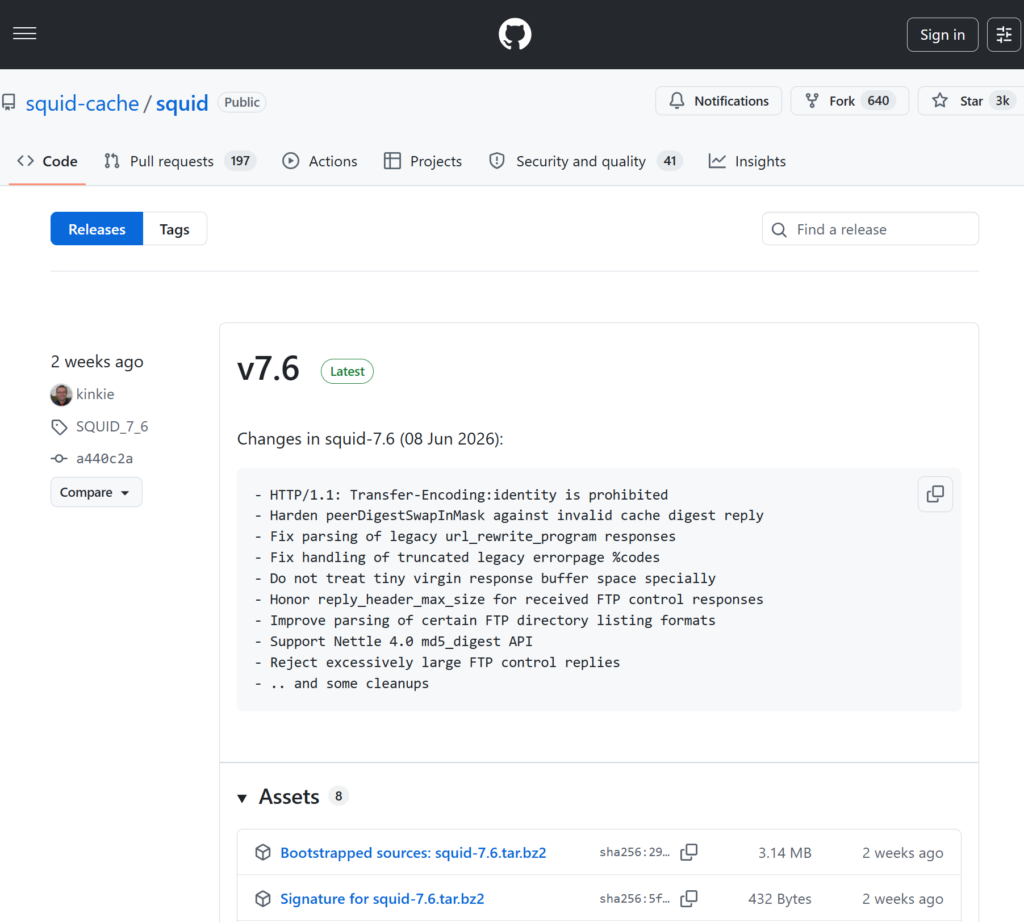Click the fork count 640
1024x922 pixels.
(x=878, y=101)
